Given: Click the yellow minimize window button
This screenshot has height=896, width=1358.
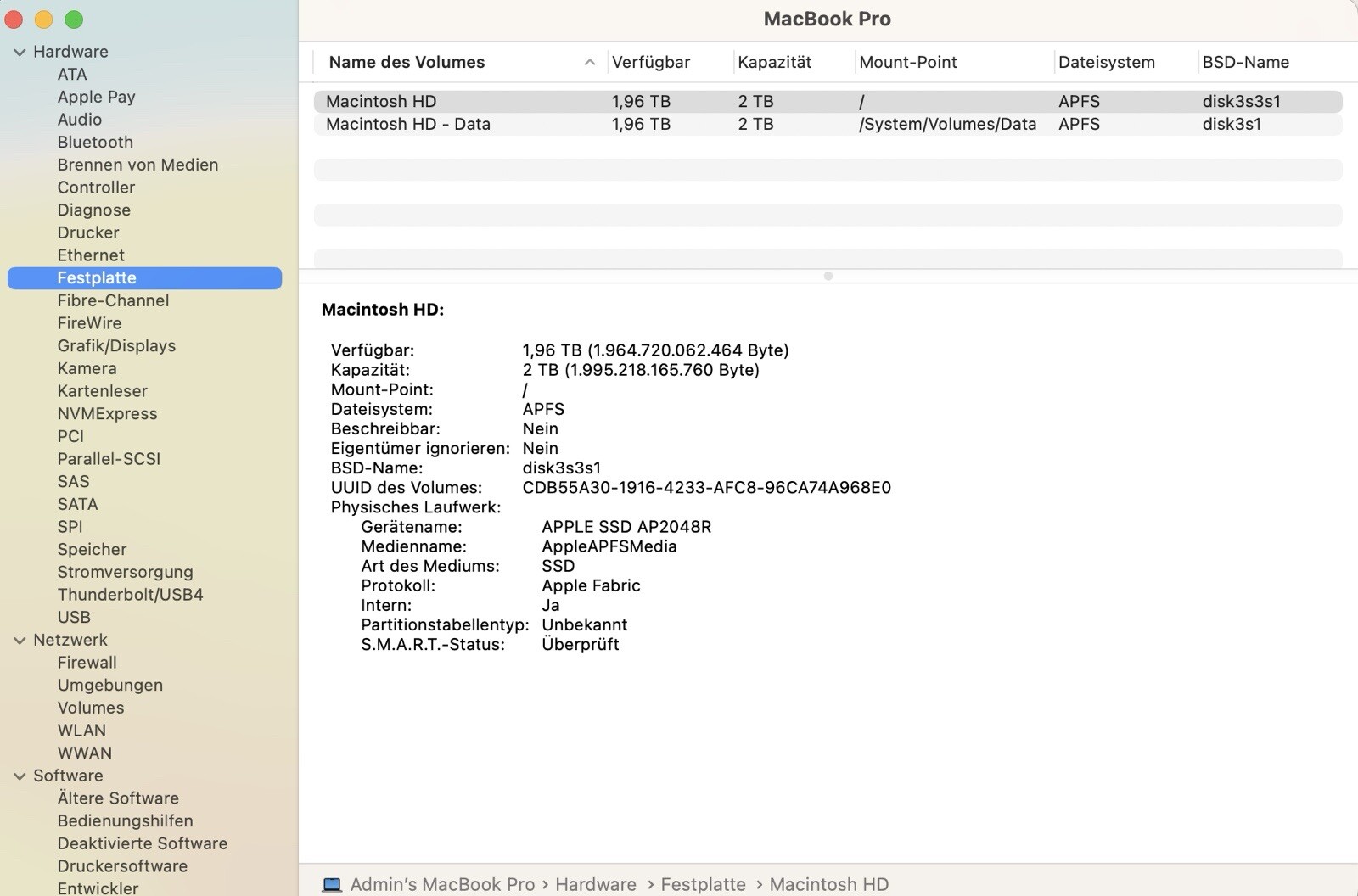Looking at the screenshot, I should [44, 20].
